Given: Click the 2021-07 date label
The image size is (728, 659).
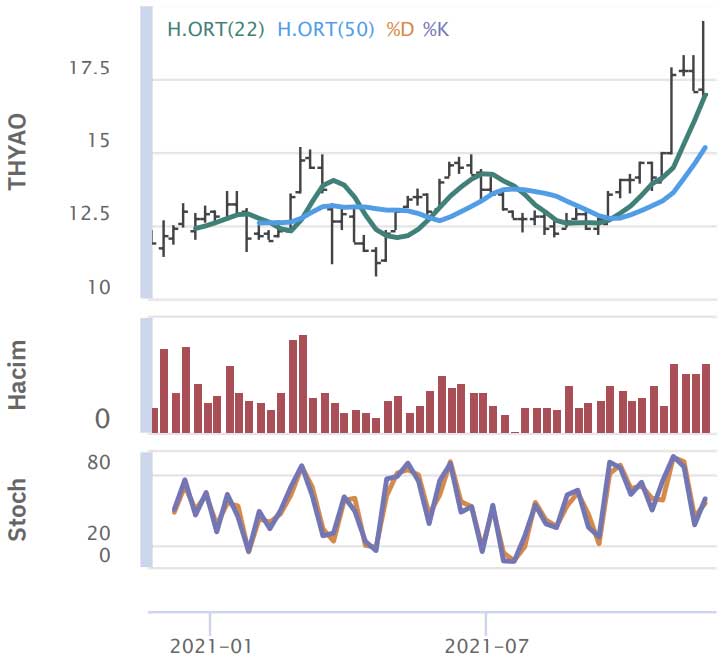Looking at the screenshot, I should click(x=486, y=646).
